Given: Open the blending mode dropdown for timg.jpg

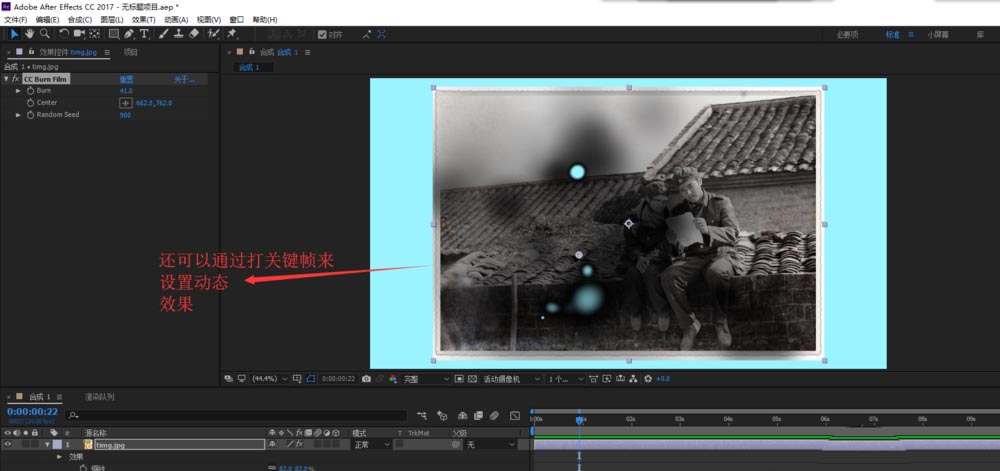Looking at the screenshot, I should (371, 444).
